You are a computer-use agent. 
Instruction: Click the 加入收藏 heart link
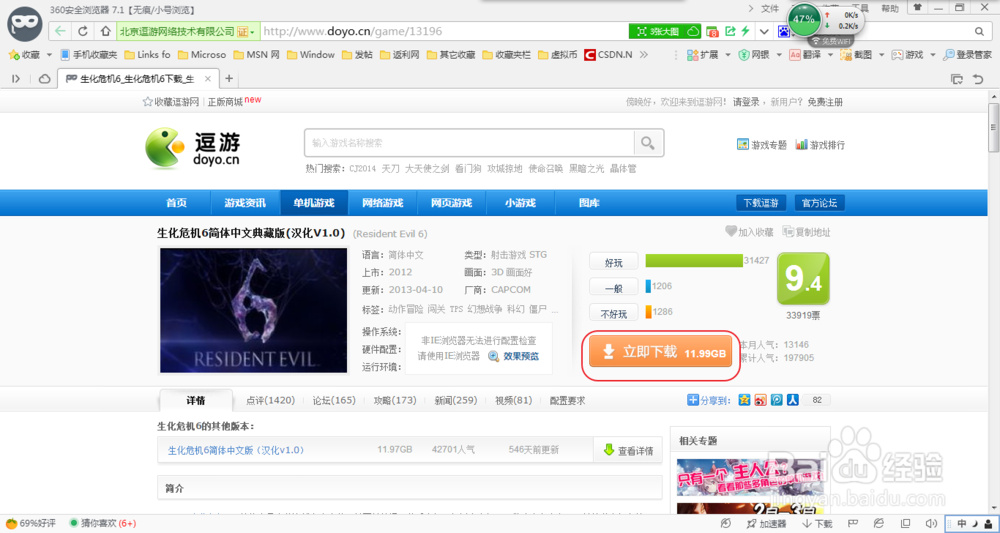coord(749,232)
